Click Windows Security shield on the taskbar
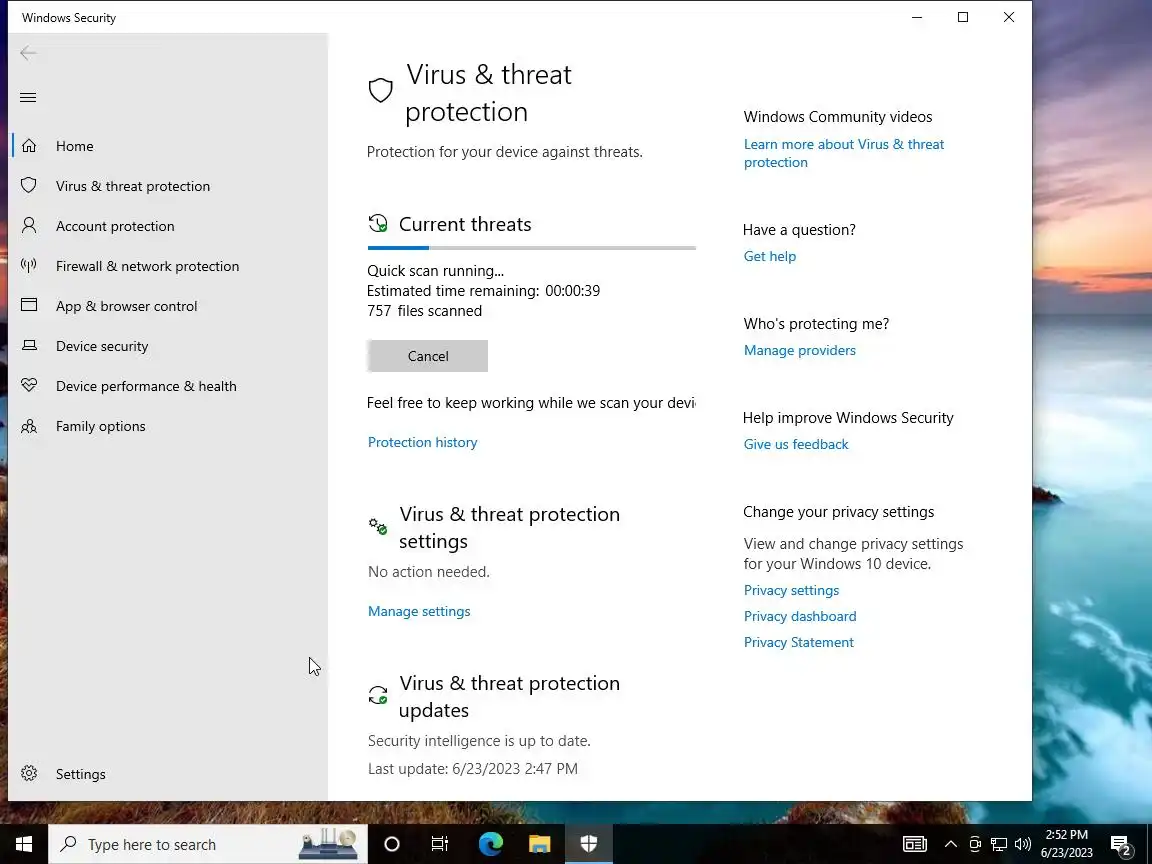Viewport: 1152px width, 864px height. pos(588,844)
